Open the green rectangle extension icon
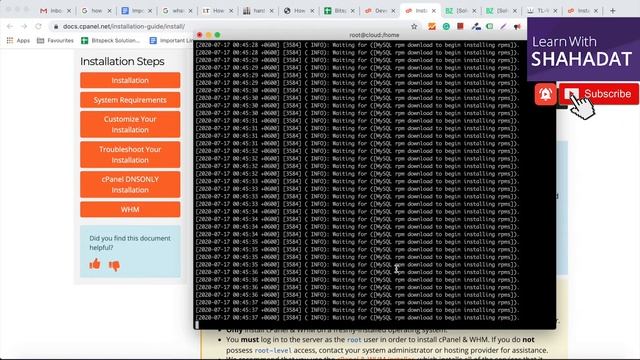 coord(489,27)
